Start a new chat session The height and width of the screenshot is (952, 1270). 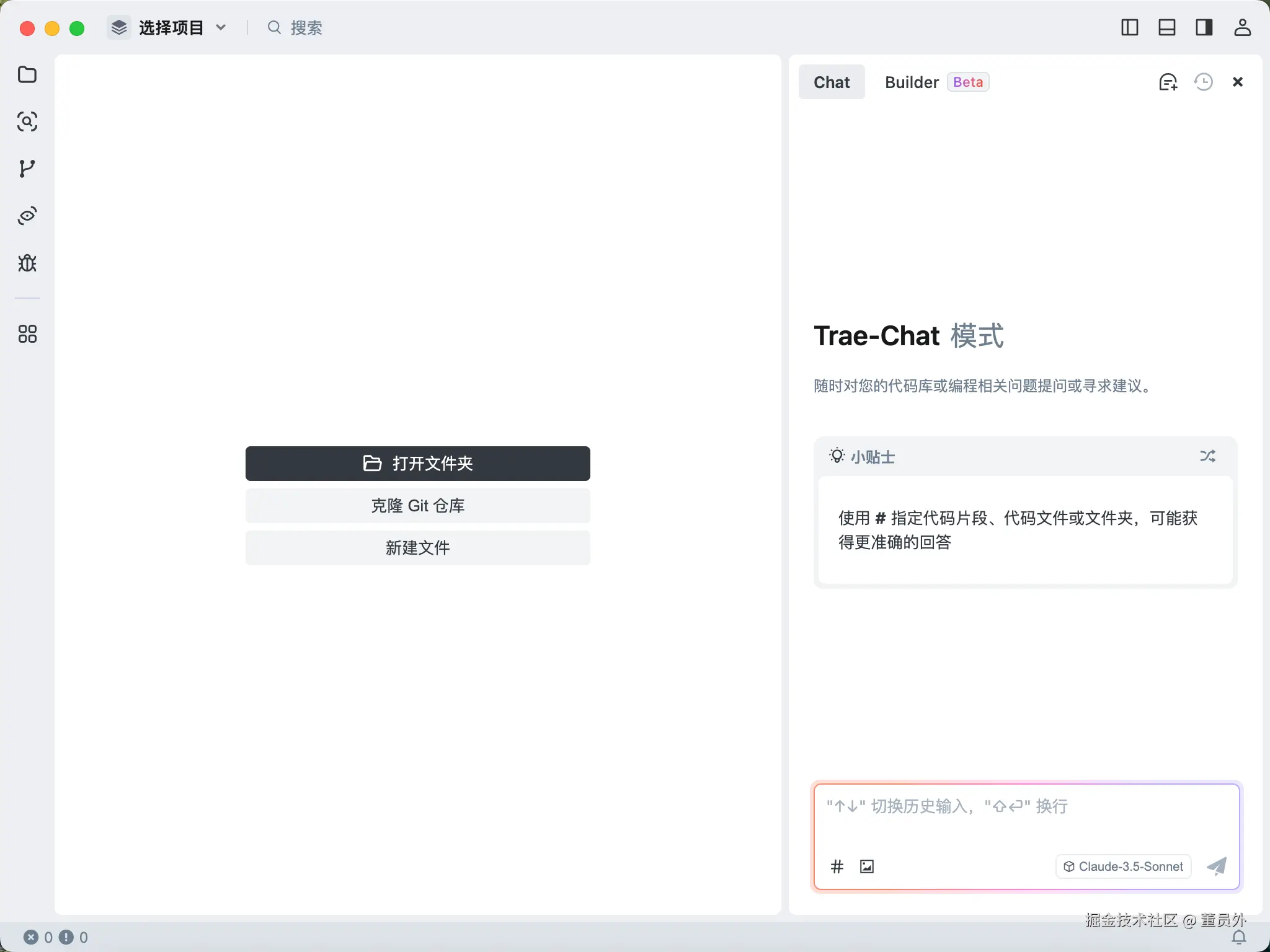coord(1168,82)
